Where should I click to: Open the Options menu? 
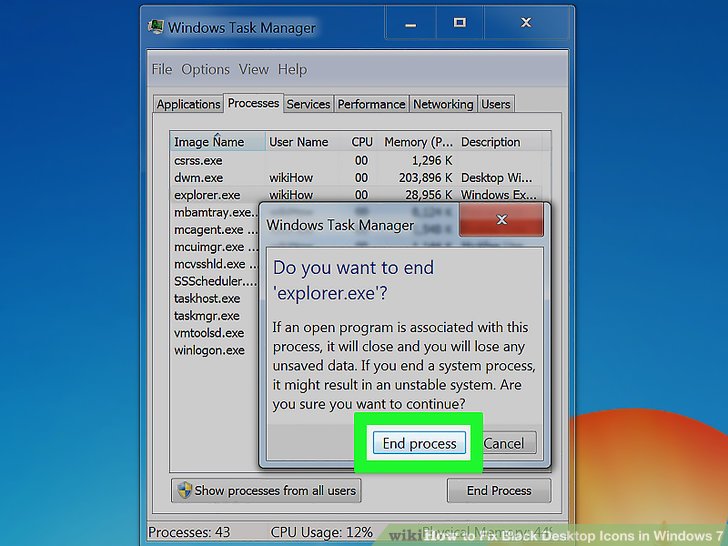205,69
